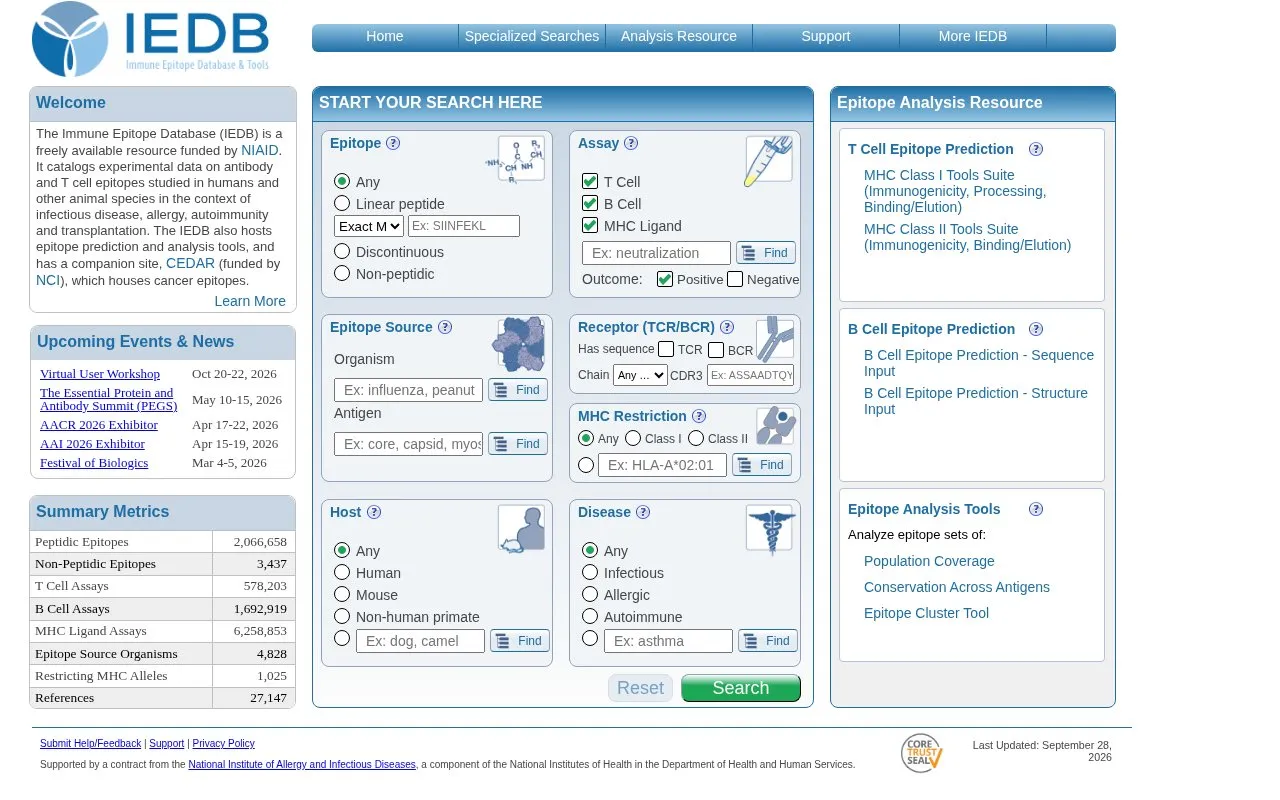Click the disease caduceus icon
The image size is (1280, 800).
coord(769,529)
